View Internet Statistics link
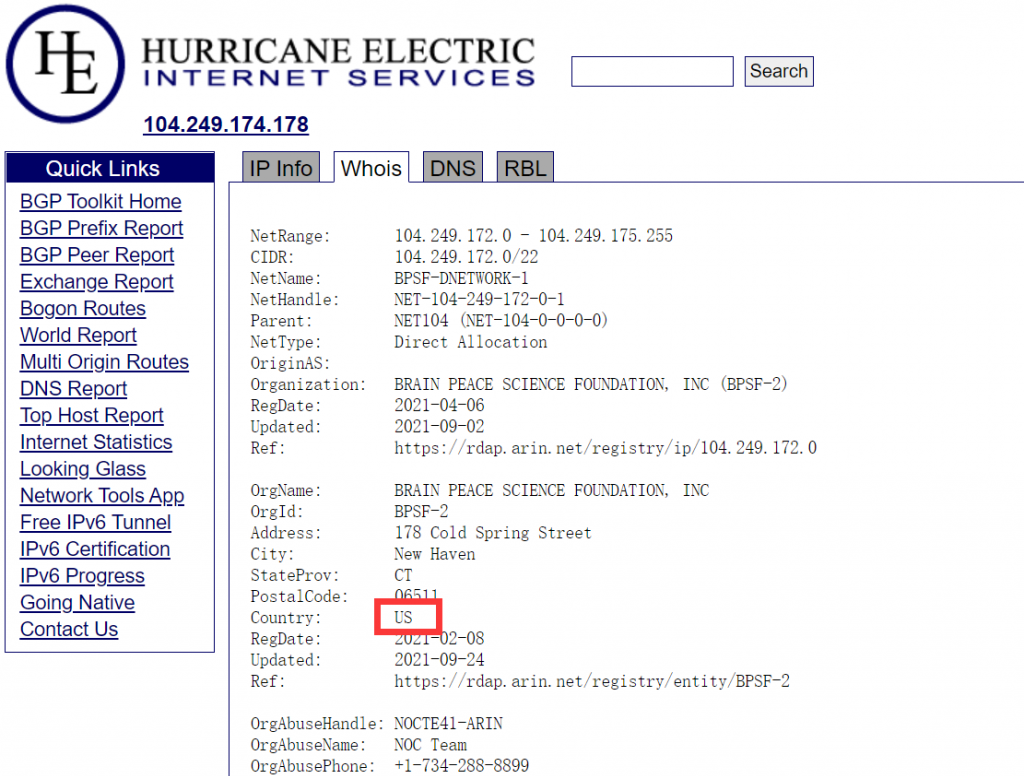The height and width of the screenshot is (776, 1024). click(96, 442)
